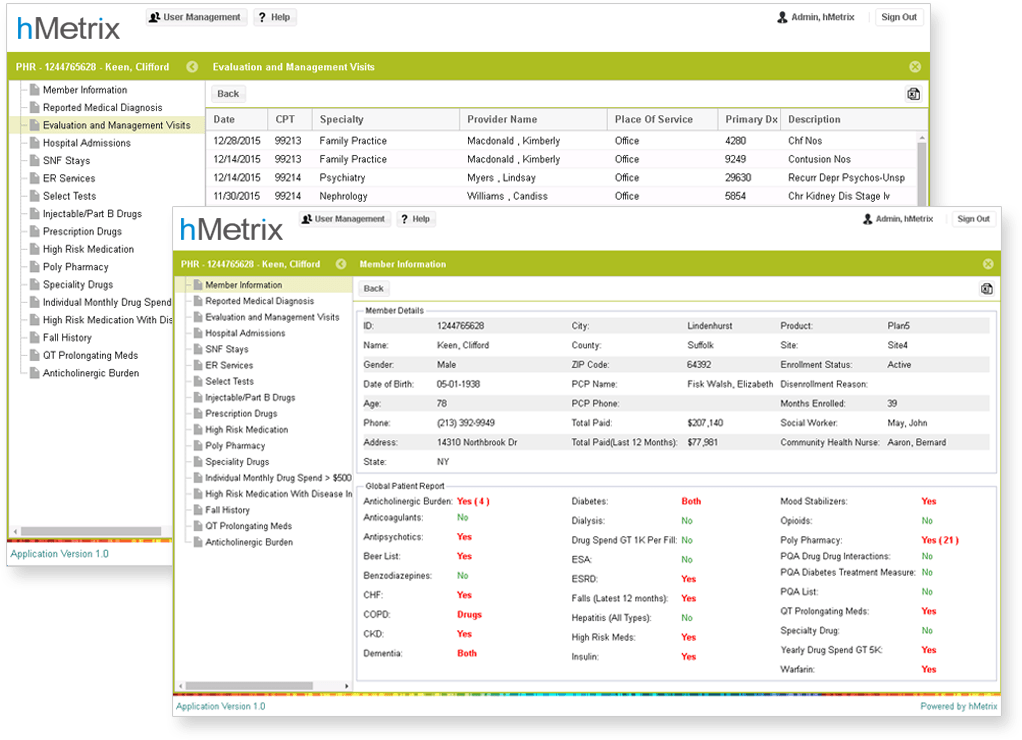Open Prescription Drugs in back window sidebar
Screen dimensions: 1022x740
[x=82, y=231]
